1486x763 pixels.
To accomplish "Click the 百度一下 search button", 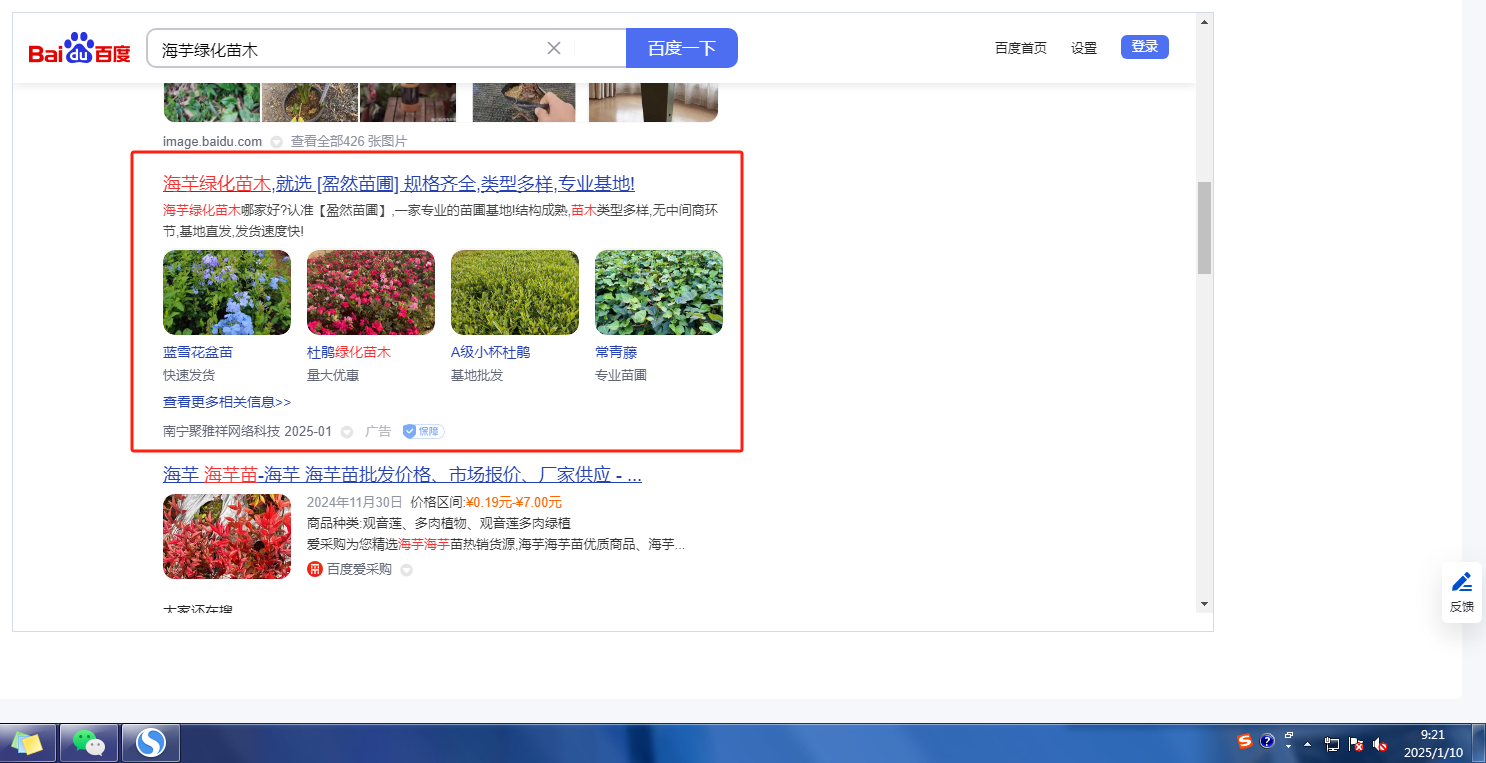I will click(682, 48).
